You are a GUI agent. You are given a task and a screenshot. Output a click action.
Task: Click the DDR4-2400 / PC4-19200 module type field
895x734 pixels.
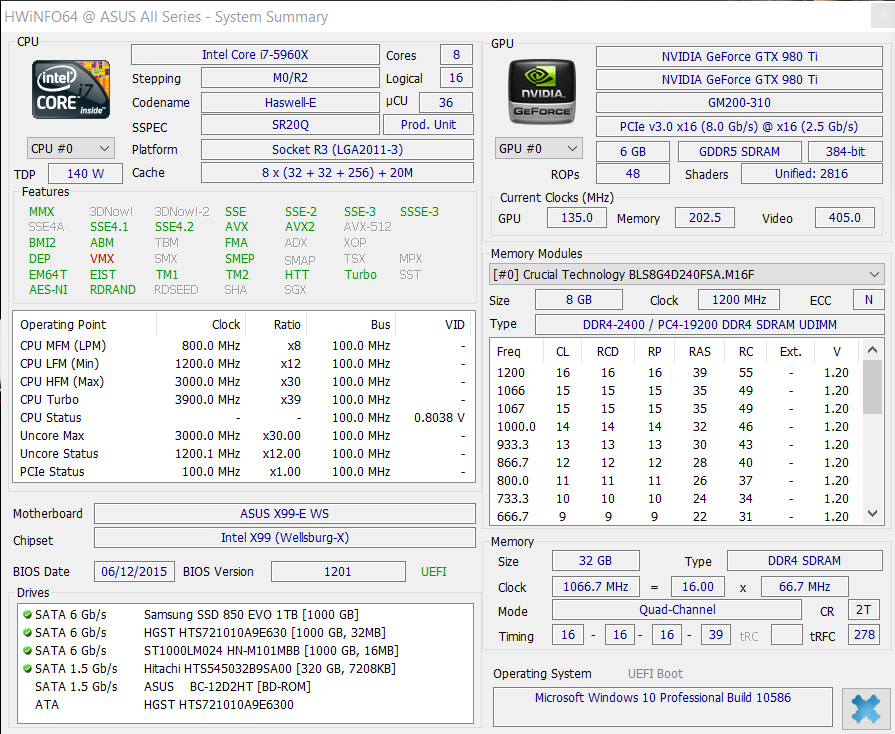pos(709,325)
